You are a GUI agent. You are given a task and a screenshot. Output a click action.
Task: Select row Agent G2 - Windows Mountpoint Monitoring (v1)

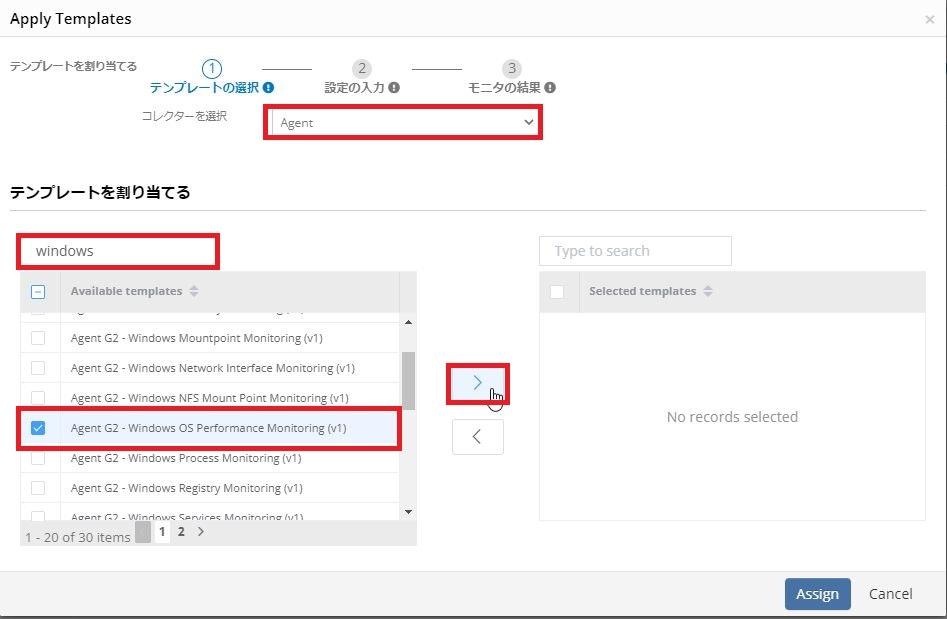pyautogui.click(x=210, y=338)
